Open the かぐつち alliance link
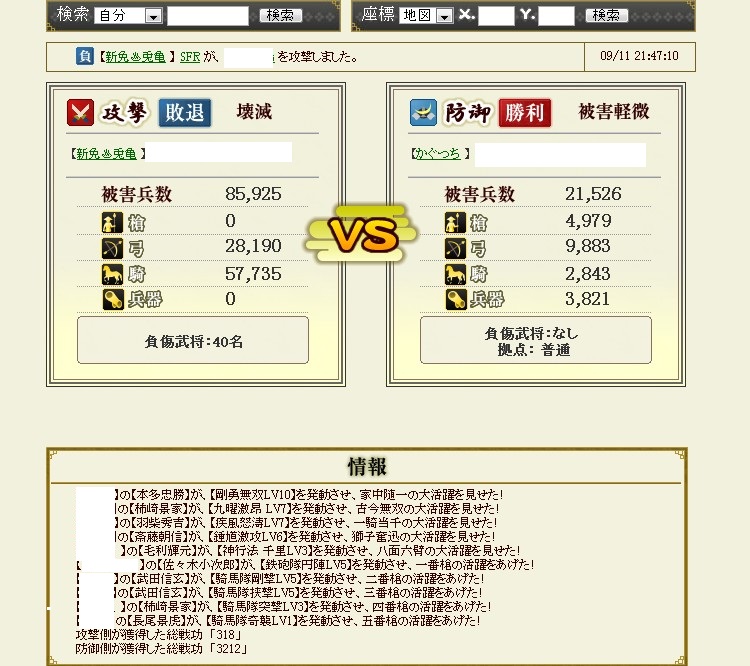Screen dimensions: 750x666 click(x=437, y=154)
